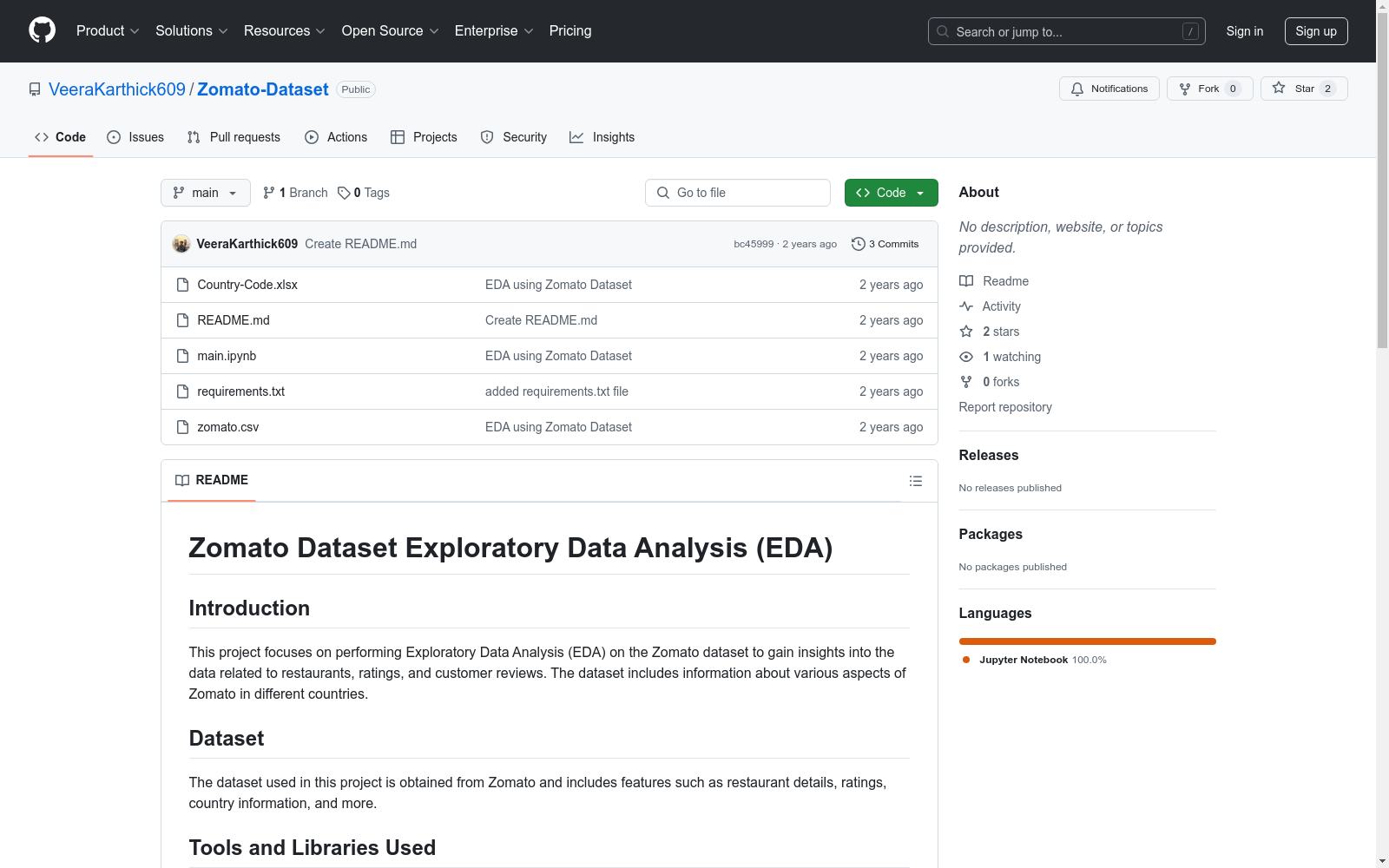Image resolution: width=1389 pixels, height=868 pixels.
Task: Click the slash shortcut icon in search
Action: tap(1190, 31)
